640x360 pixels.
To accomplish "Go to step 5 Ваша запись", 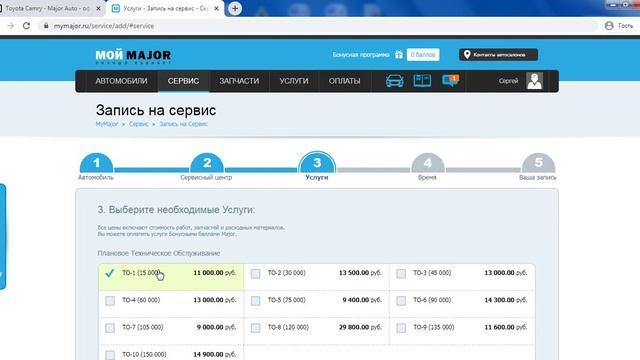I will tap(538, 163).
